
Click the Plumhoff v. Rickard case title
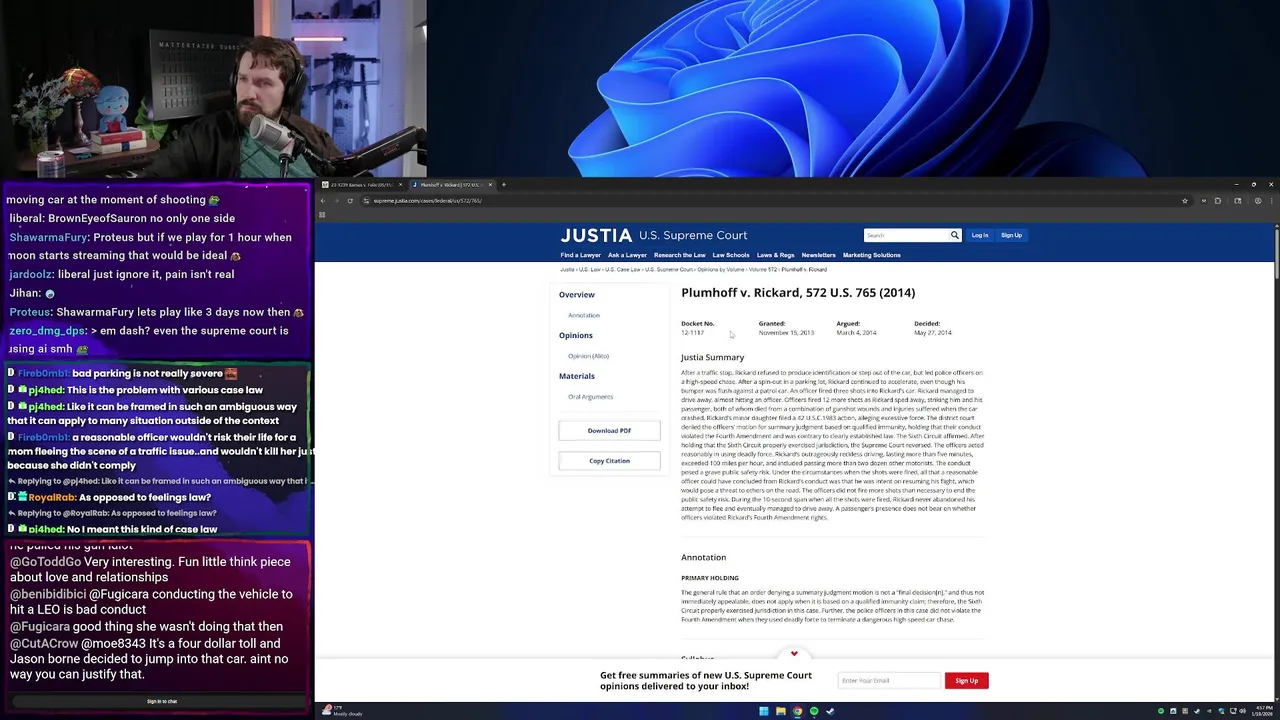(x=798, y=293)
